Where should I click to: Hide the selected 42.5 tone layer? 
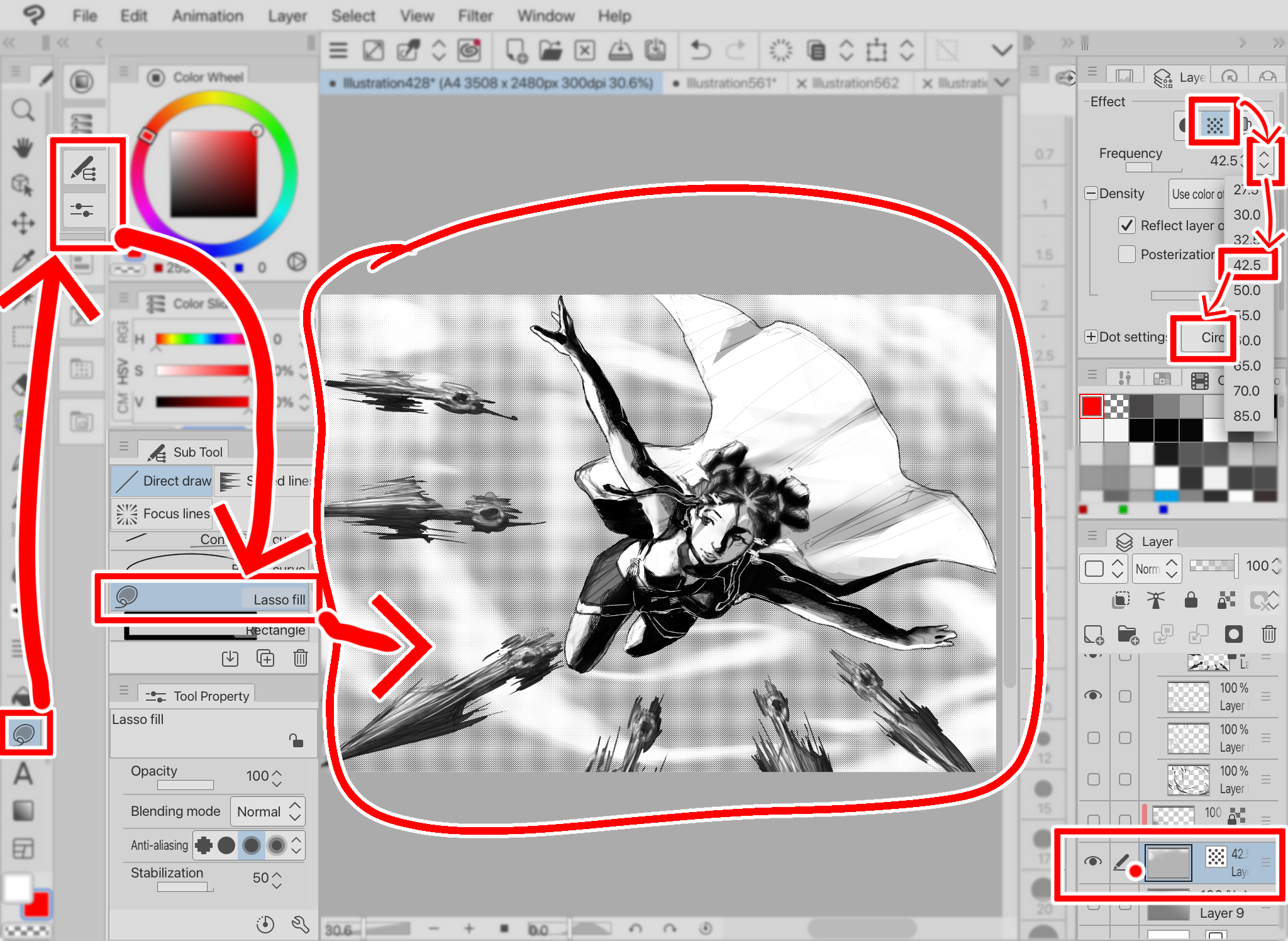[1093, 861]
